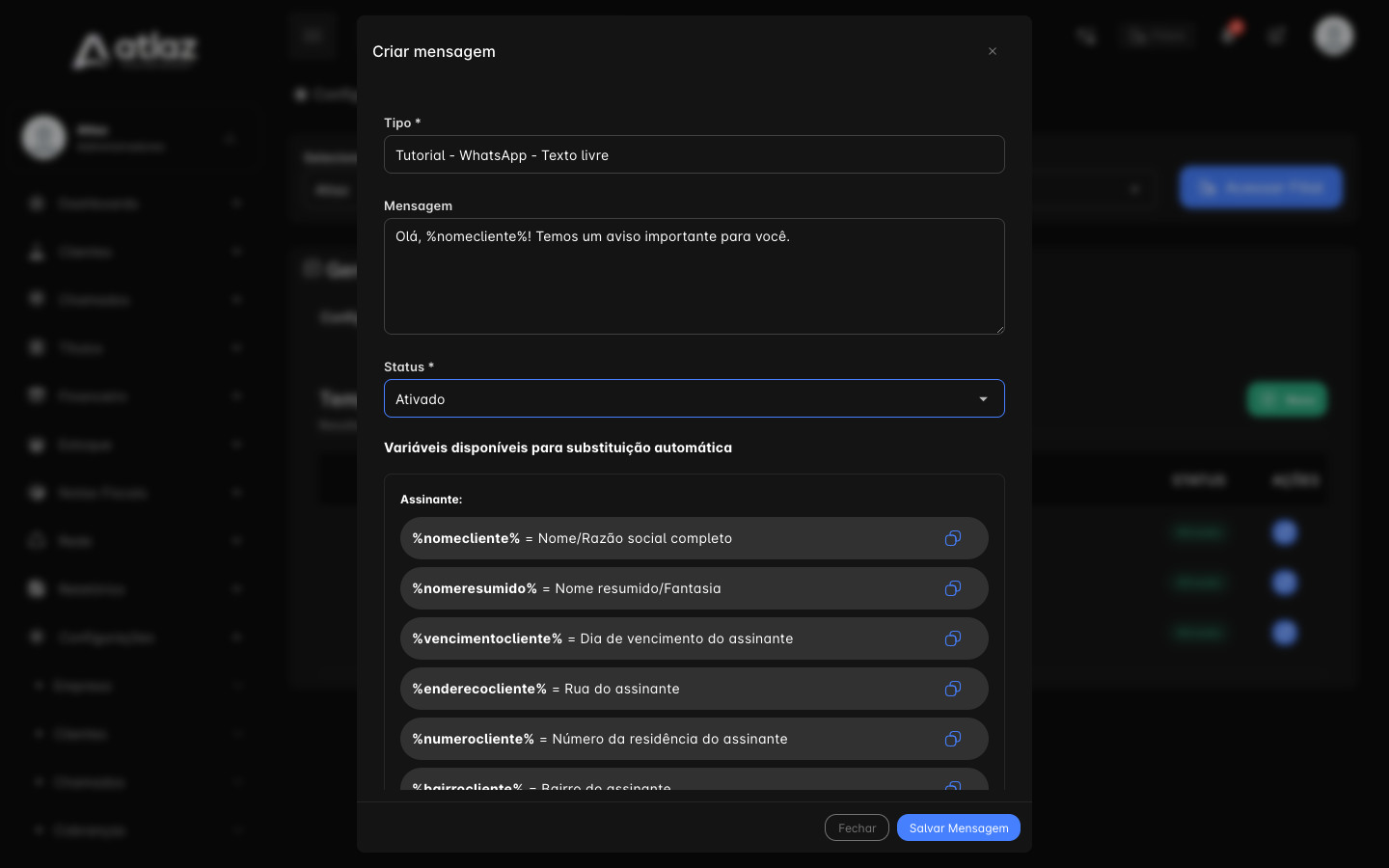1389x868 pixels.
Task: Select the text "Dia de vencimento do assinante"
Action: (x=687, y=638)
